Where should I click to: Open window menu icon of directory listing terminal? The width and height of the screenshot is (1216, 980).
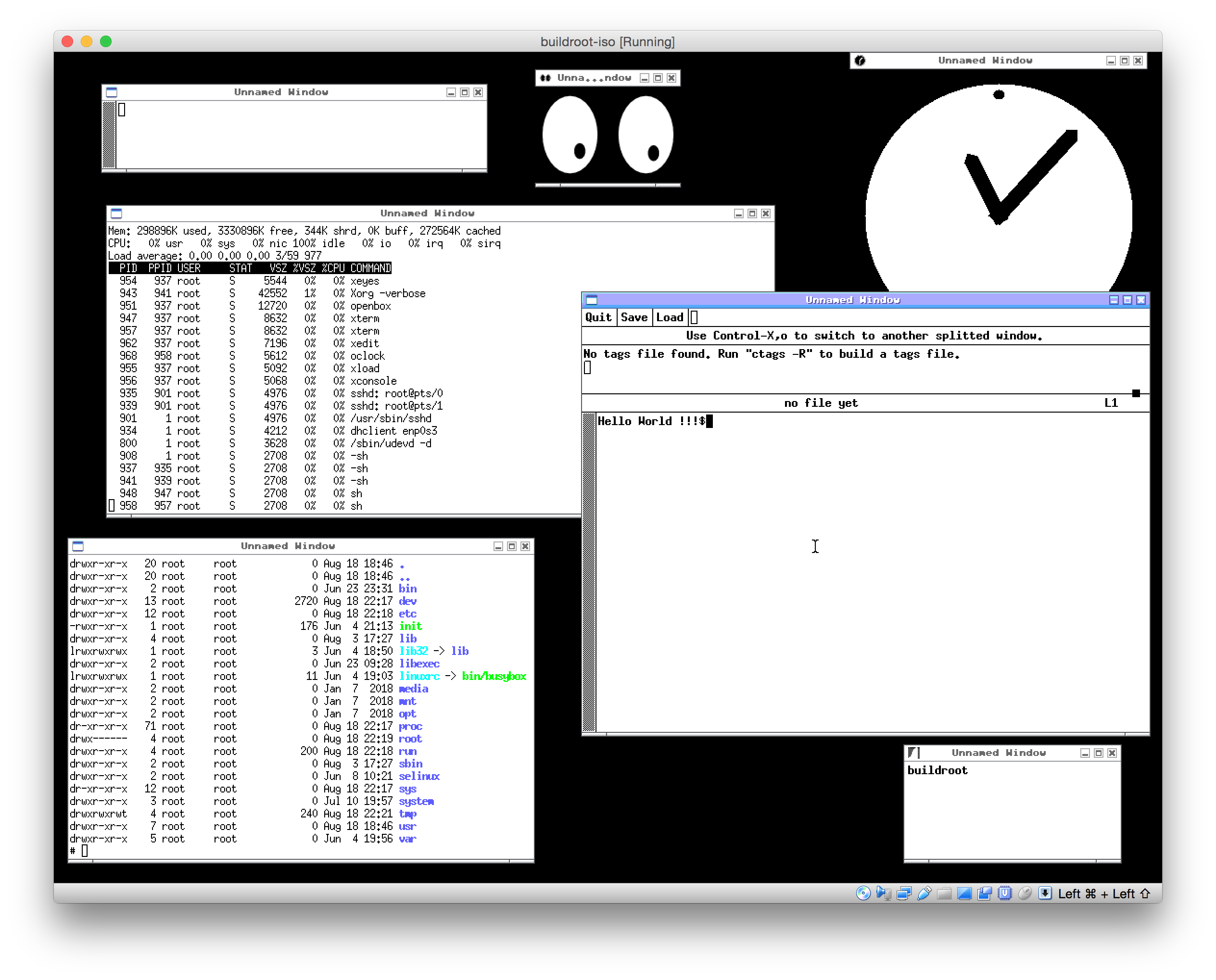tap(78, 546)
